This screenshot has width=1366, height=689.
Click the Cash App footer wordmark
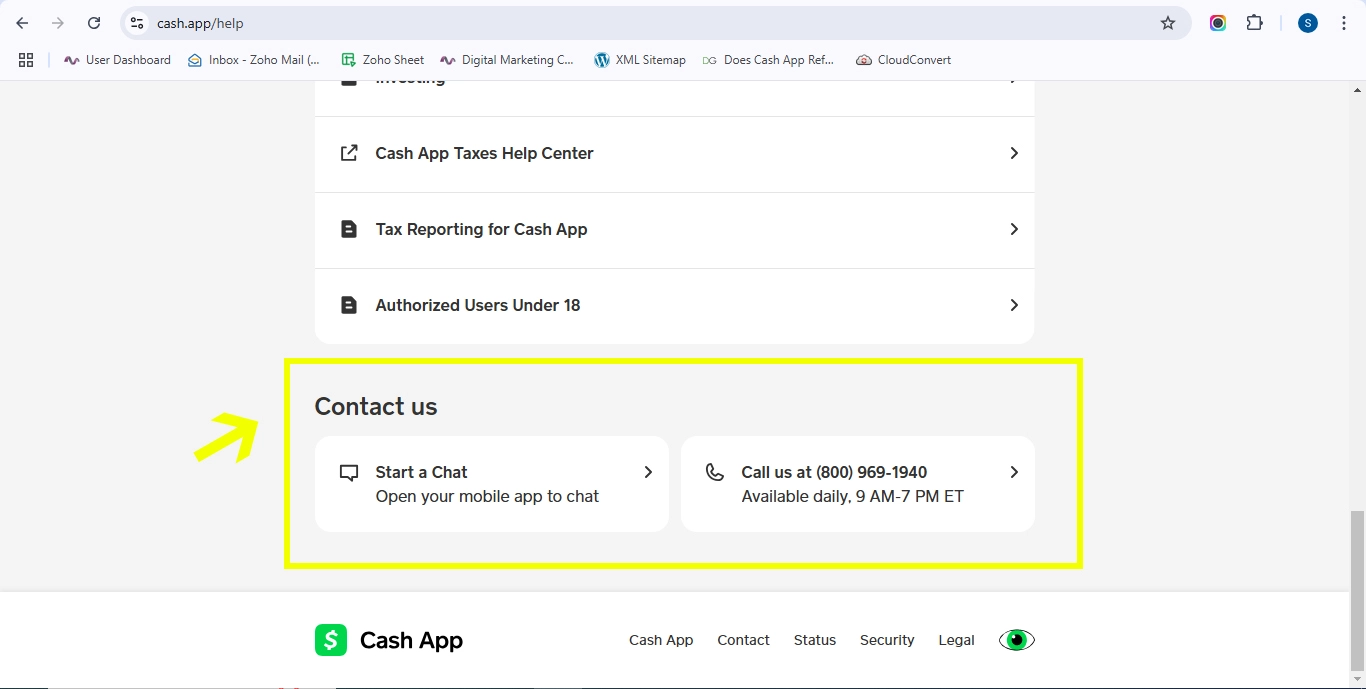411,640
